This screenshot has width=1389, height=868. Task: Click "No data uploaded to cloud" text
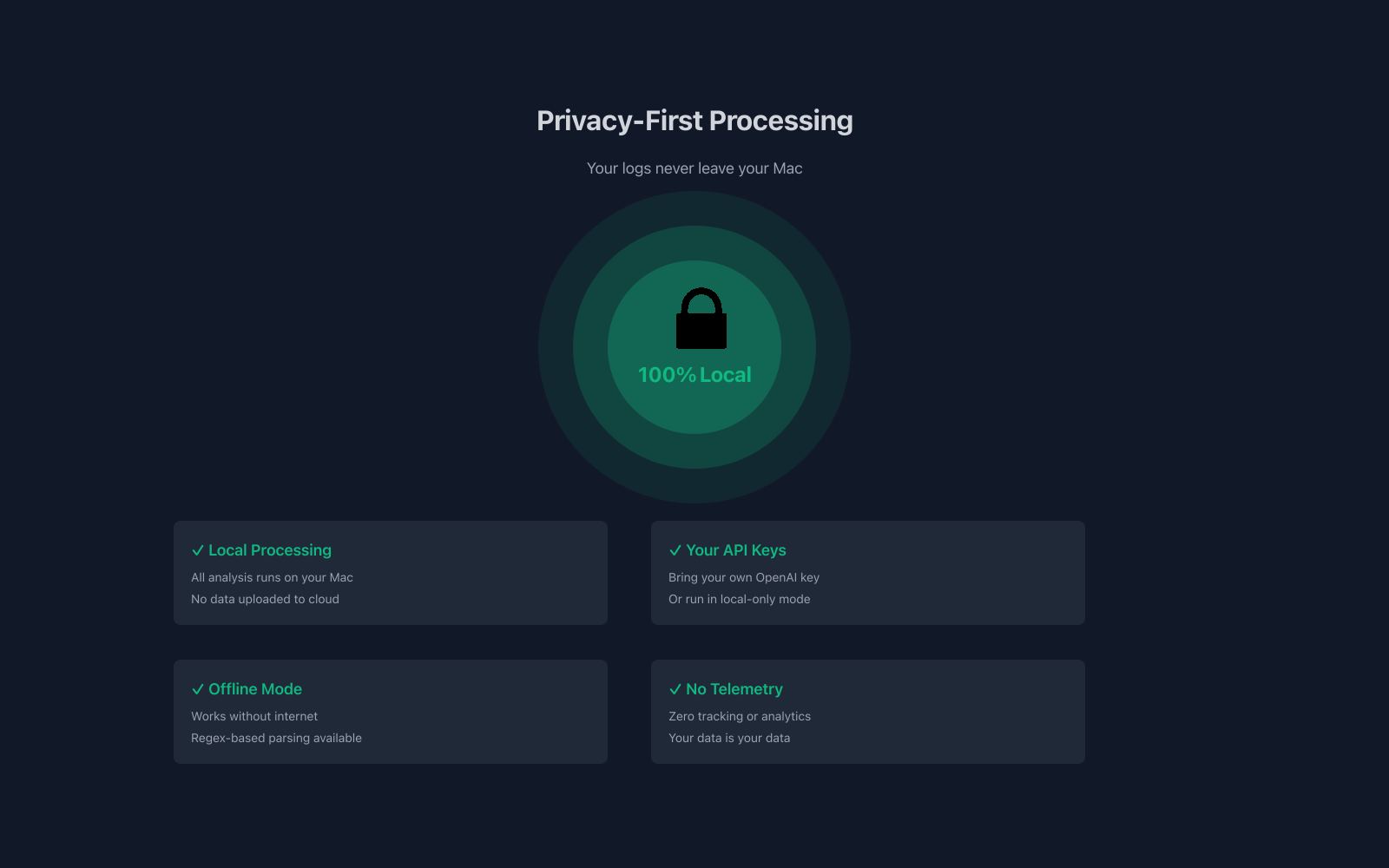point(265,599)
